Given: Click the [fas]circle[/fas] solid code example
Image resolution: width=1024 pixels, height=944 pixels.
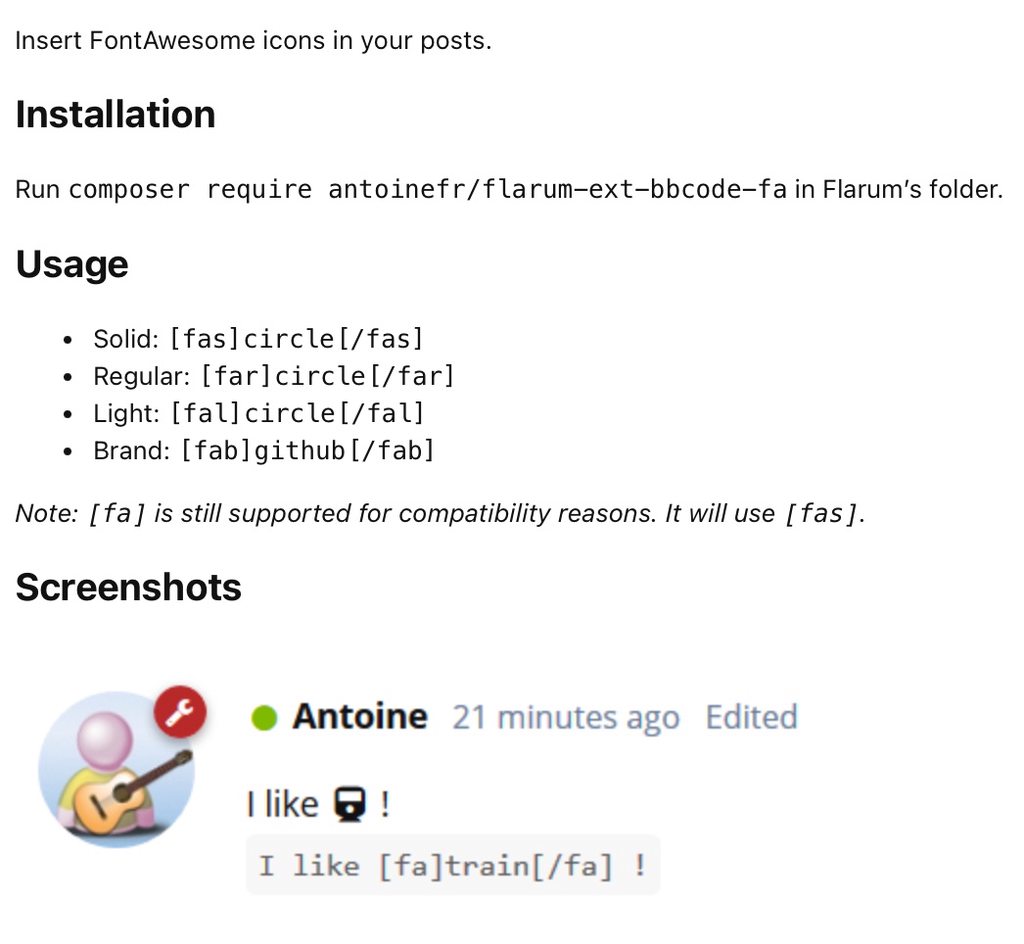Looking at the screenshot, I should point(296,339).
